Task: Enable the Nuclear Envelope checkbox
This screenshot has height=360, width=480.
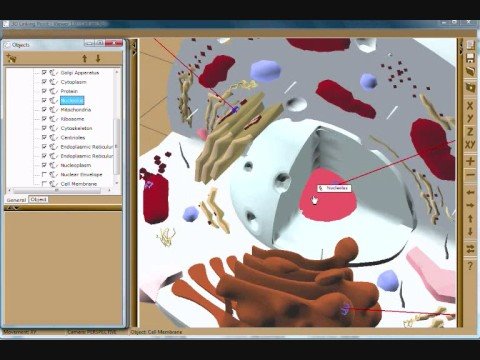Action: click(x=44, y=174)
